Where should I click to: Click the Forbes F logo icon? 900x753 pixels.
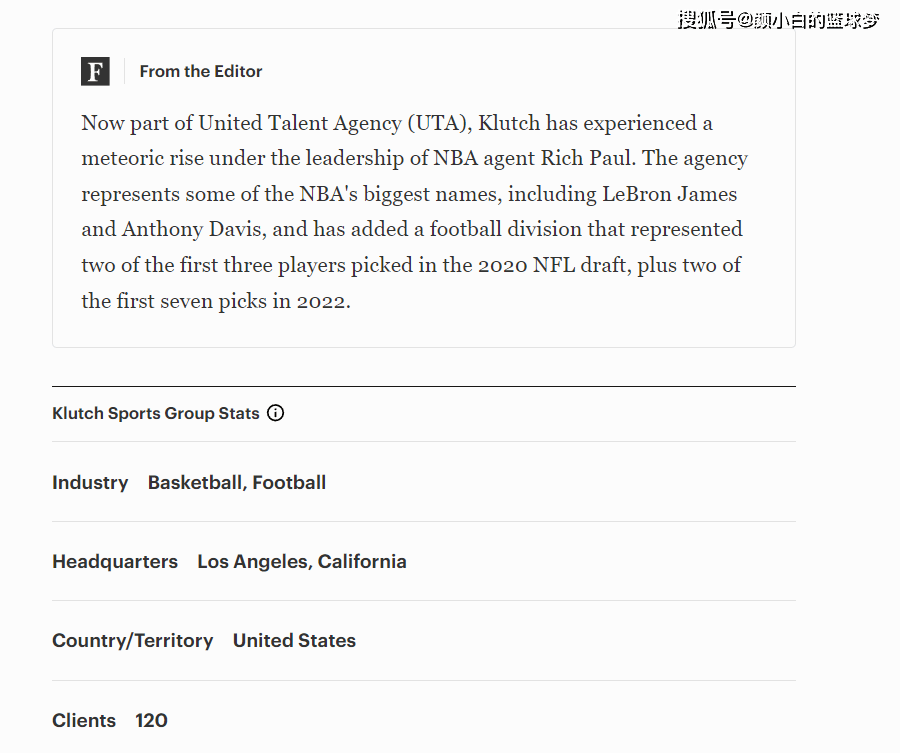tap(95, 72)
